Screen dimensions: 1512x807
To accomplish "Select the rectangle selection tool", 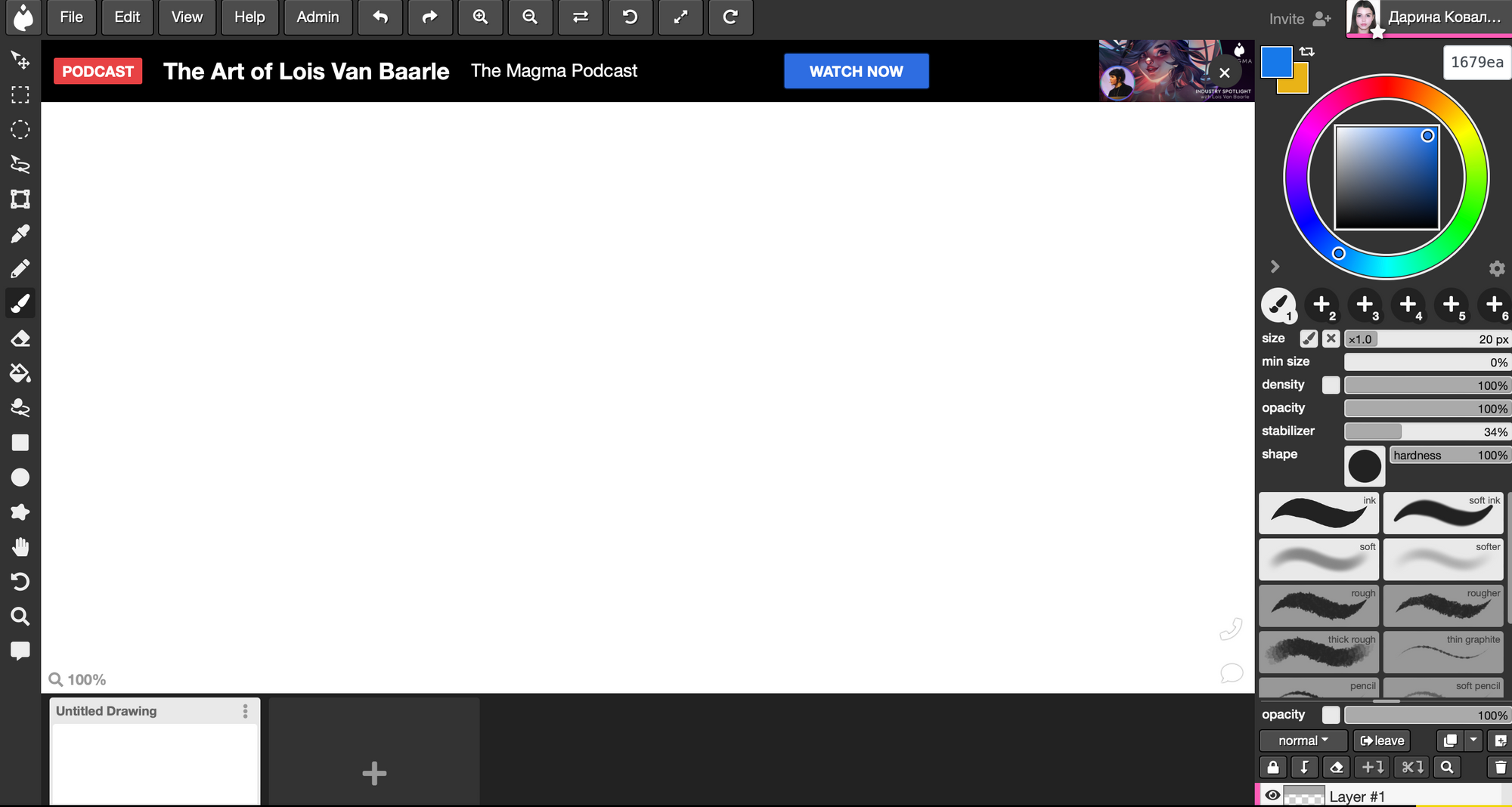I will pos(20,94).
